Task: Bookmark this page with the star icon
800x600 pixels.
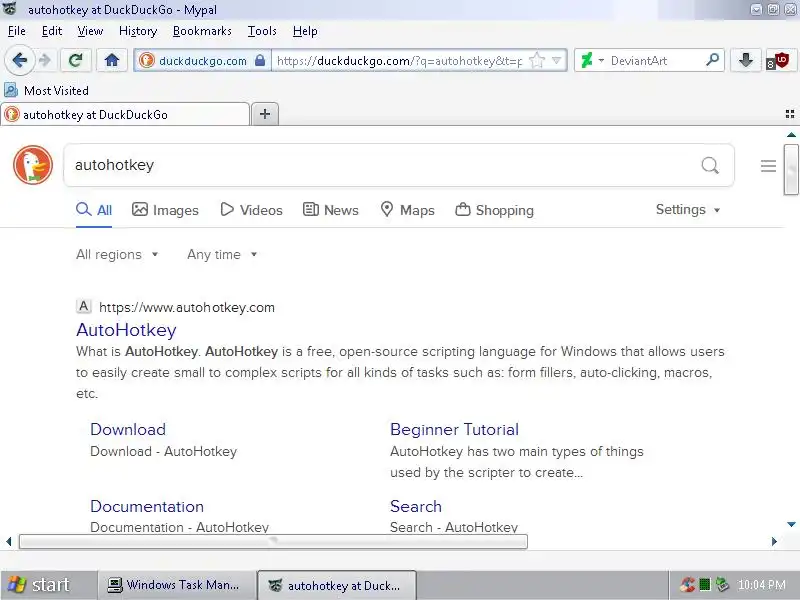Action: (x=537, y=61)
